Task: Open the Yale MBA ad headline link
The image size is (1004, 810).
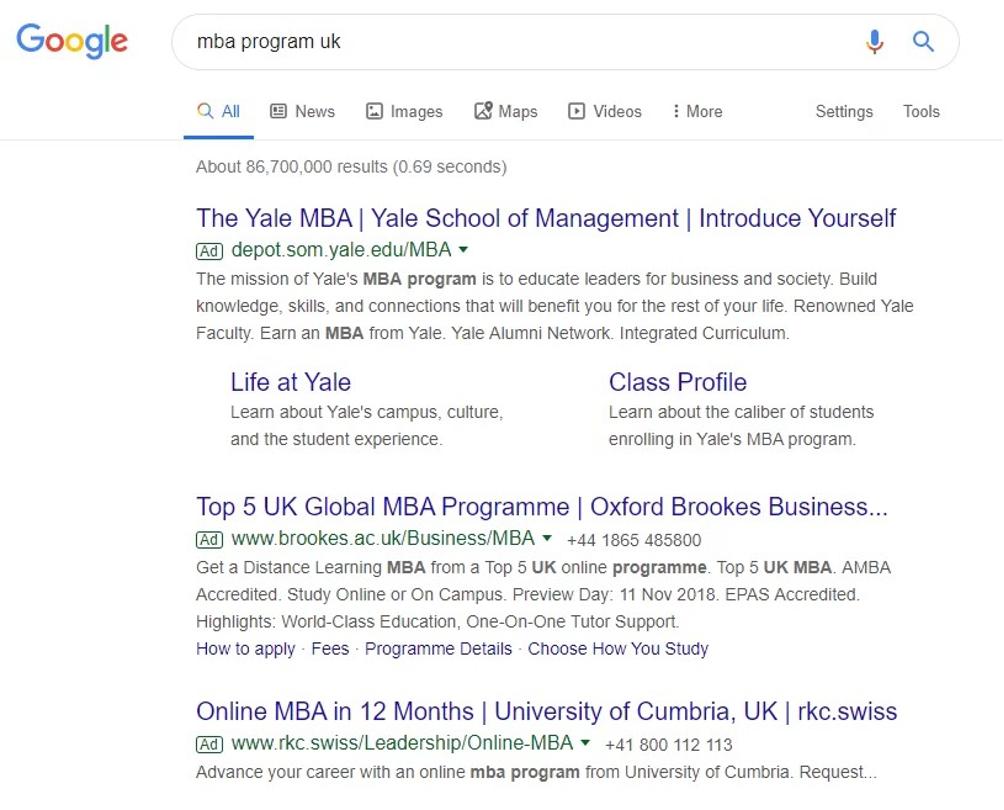Action: 546,218
